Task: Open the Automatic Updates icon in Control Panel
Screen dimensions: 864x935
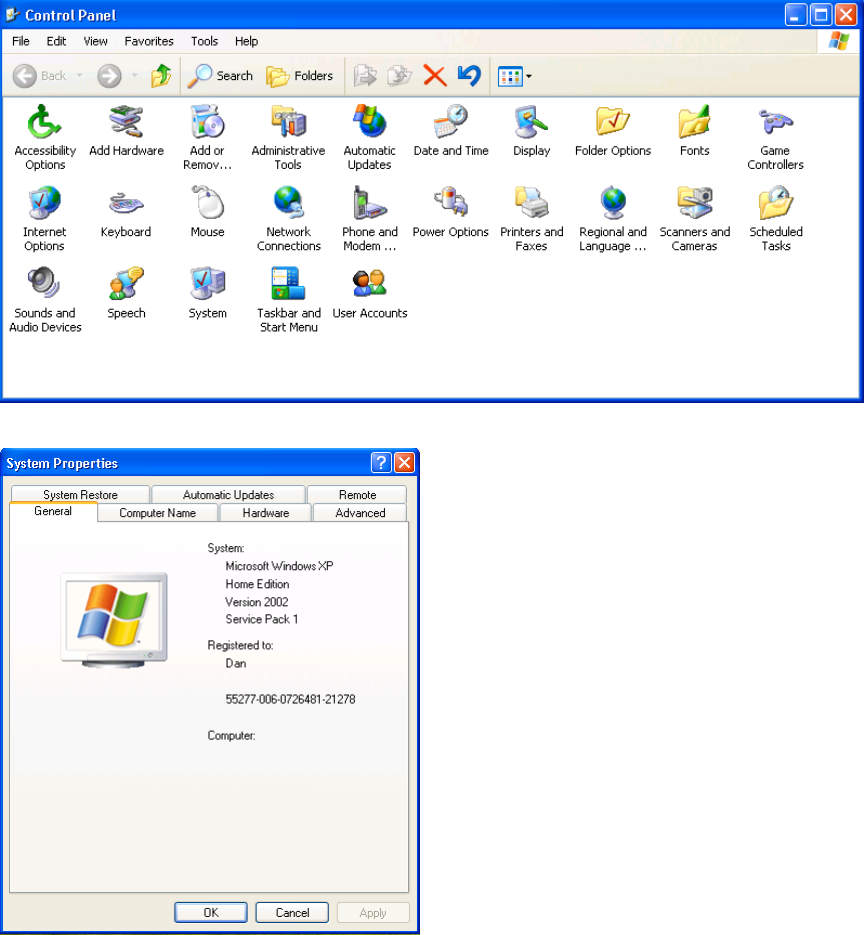Action: [370, 138]
